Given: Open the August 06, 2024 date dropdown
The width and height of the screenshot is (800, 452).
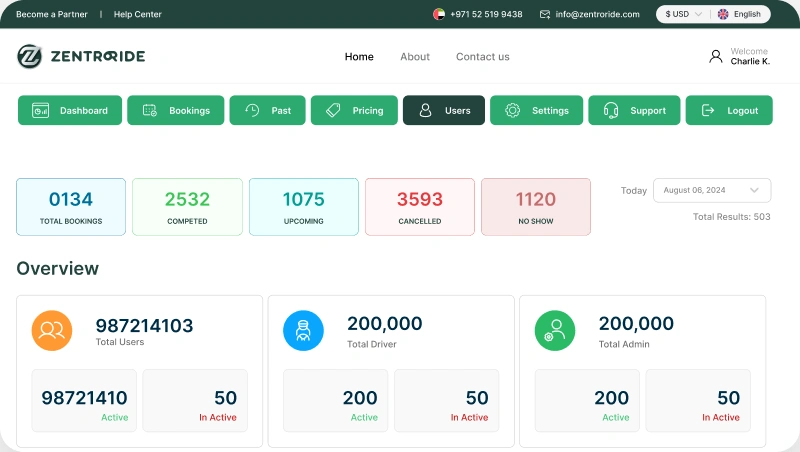Looking at the screenshot, I should 712,190.
